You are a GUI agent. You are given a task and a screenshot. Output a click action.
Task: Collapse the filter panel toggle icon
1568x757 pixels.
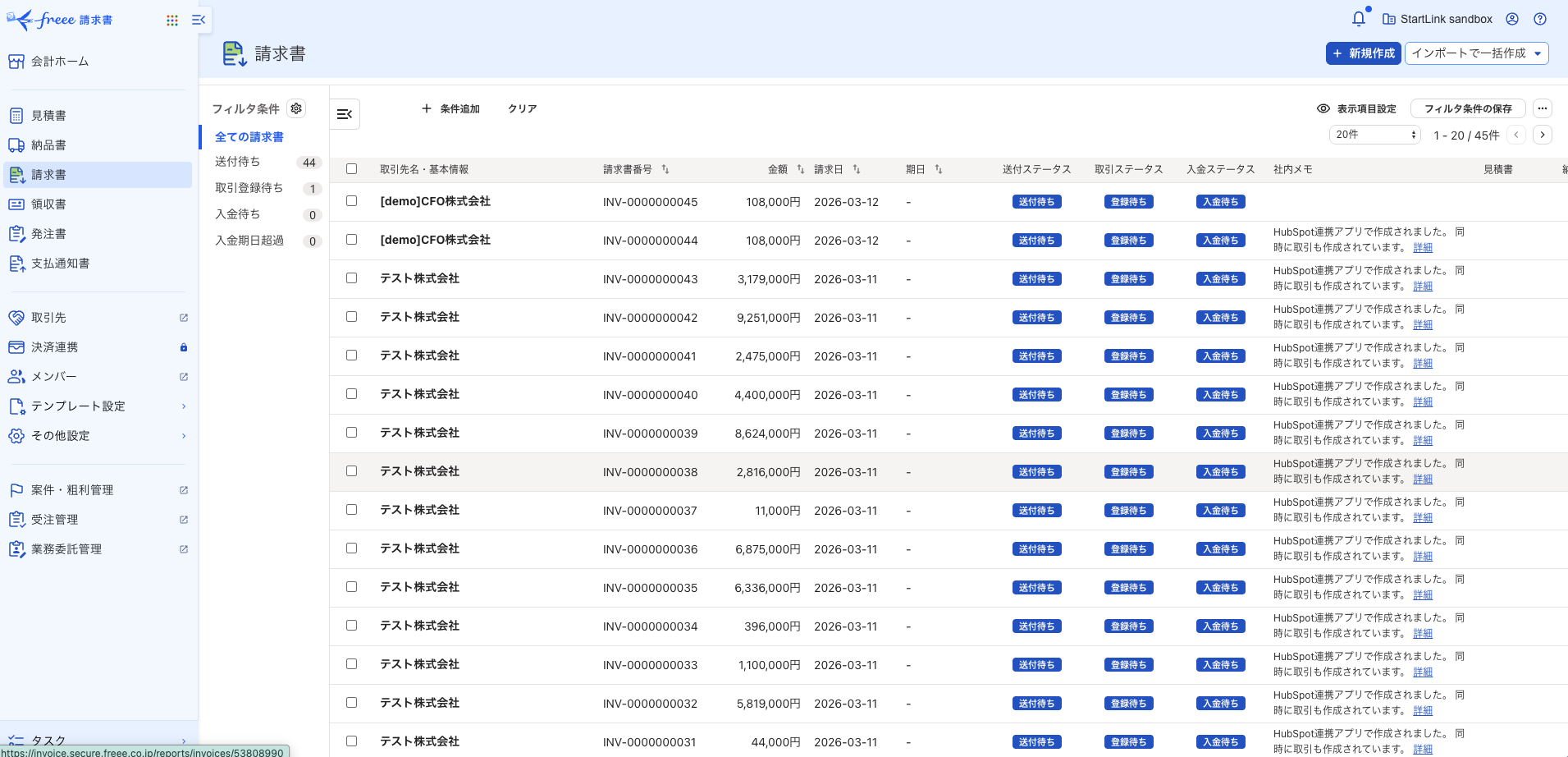(x=345, y=114)
